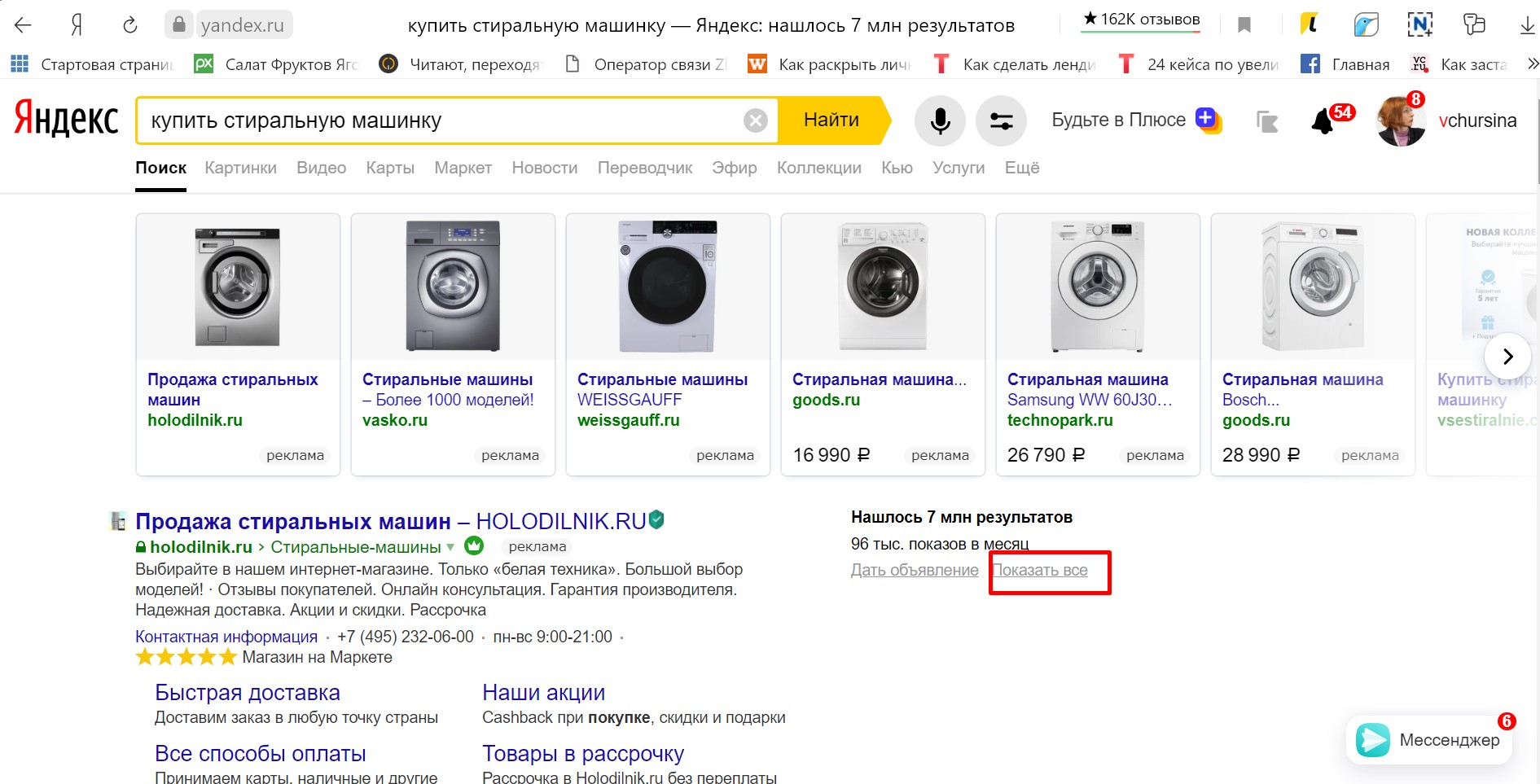Screen dimensions: 1540x784
Task: Open search settings sliders icon
Action: (x=1001, y=121)
